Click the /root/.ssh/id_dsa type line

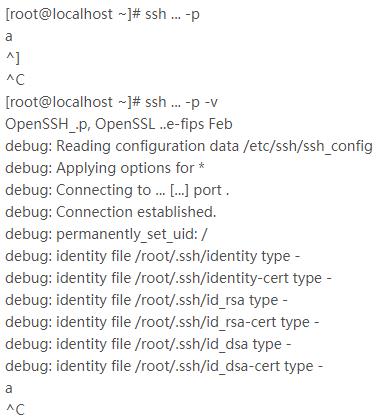pos(148,344)
